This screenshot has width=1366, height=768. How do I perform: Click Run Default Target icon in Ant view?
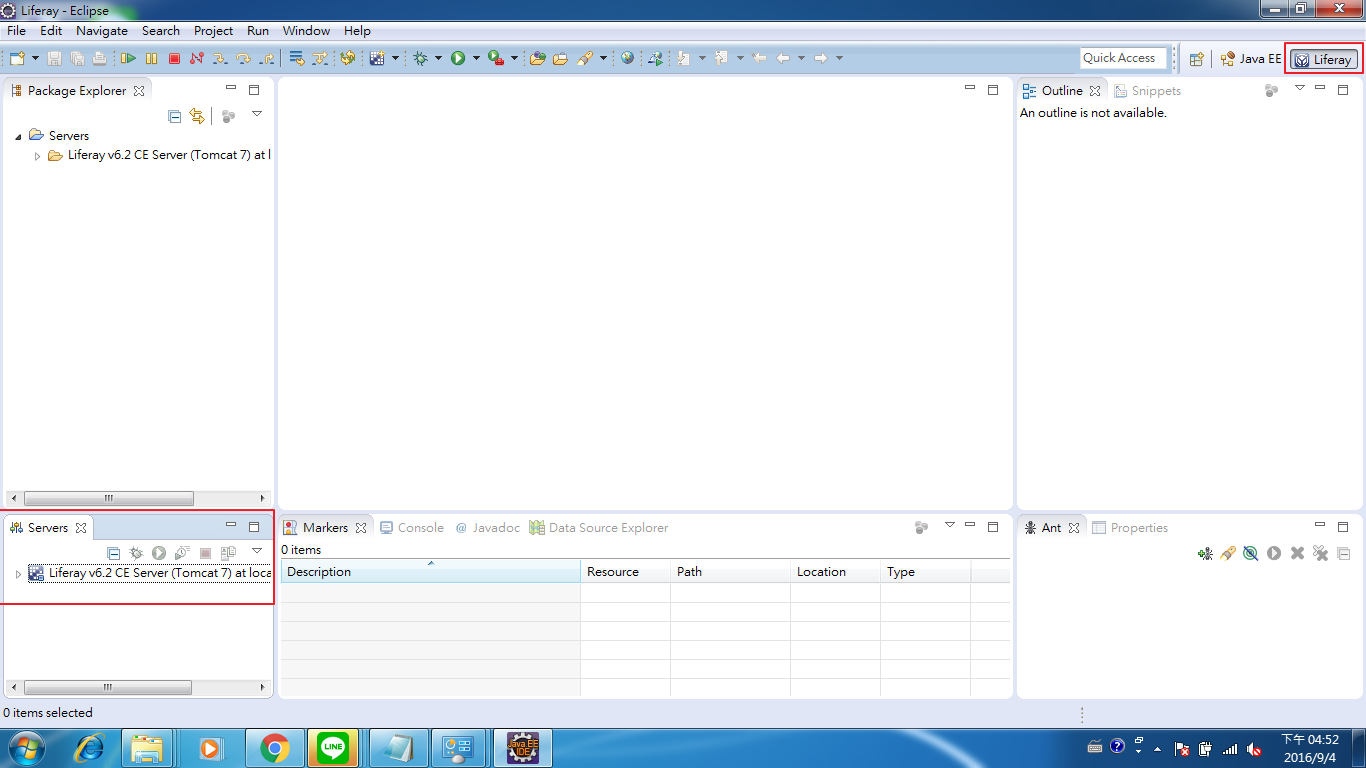click(x=1274, y=553)
